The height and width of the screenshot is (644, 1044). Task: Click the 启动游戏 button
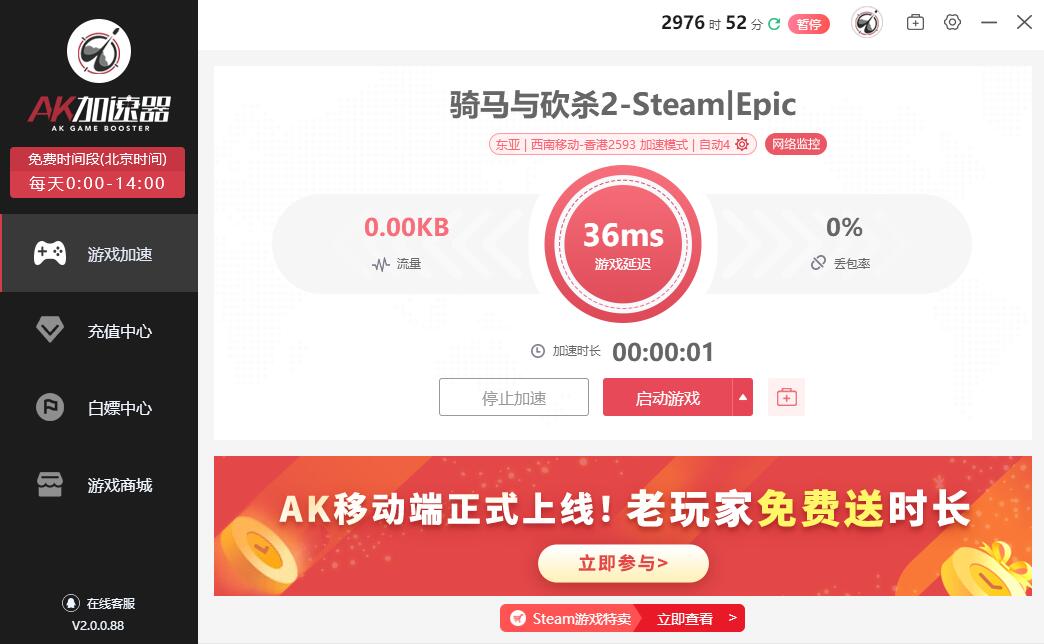tap(668, 398)
